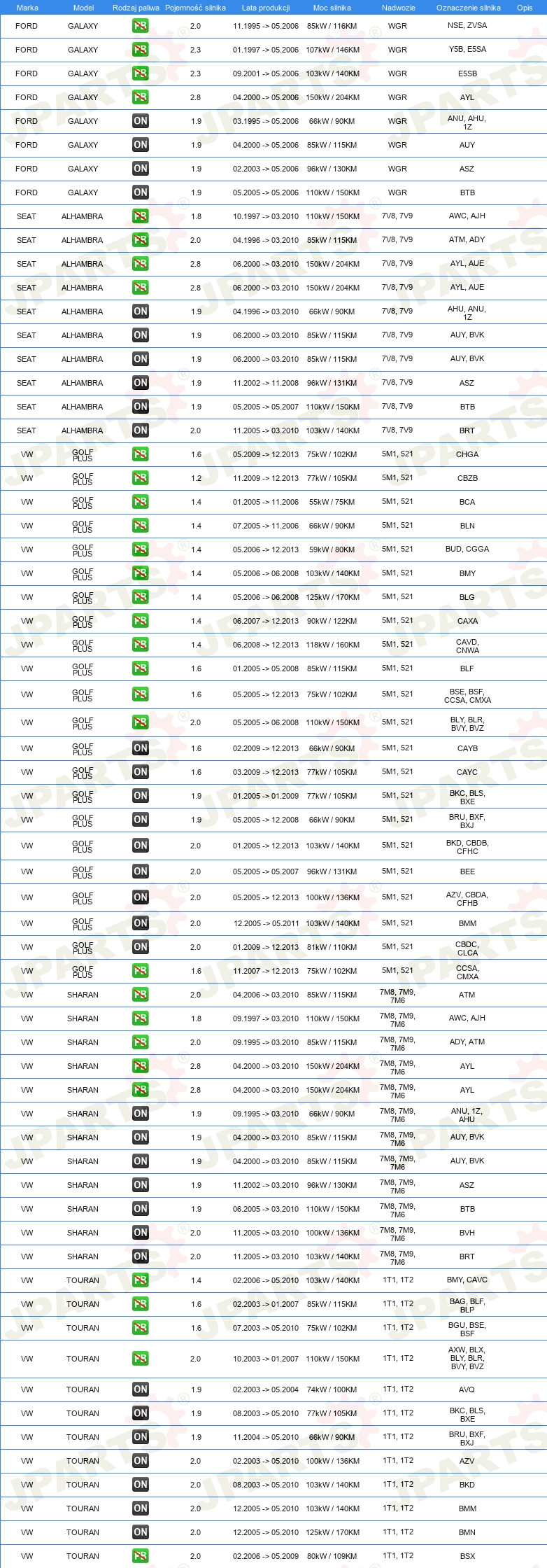Click the diesel ON icon in Touran AVQ row
This screenshot has width=547, height=1568.
pyautogui.click(x=141, y=1389)
